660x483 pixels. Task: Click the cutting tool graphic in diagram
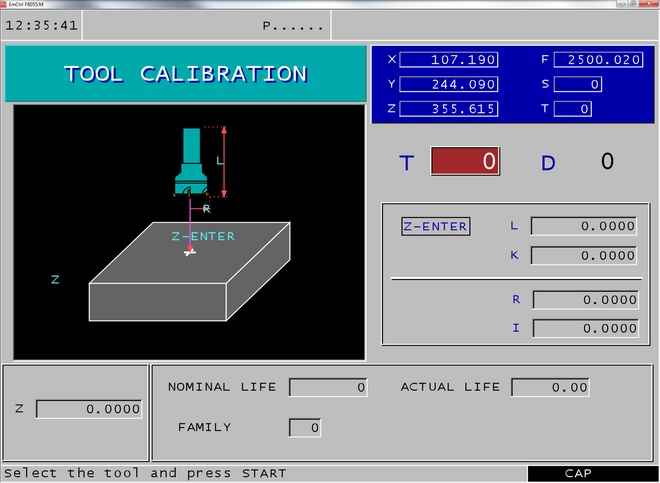(191, 162)
